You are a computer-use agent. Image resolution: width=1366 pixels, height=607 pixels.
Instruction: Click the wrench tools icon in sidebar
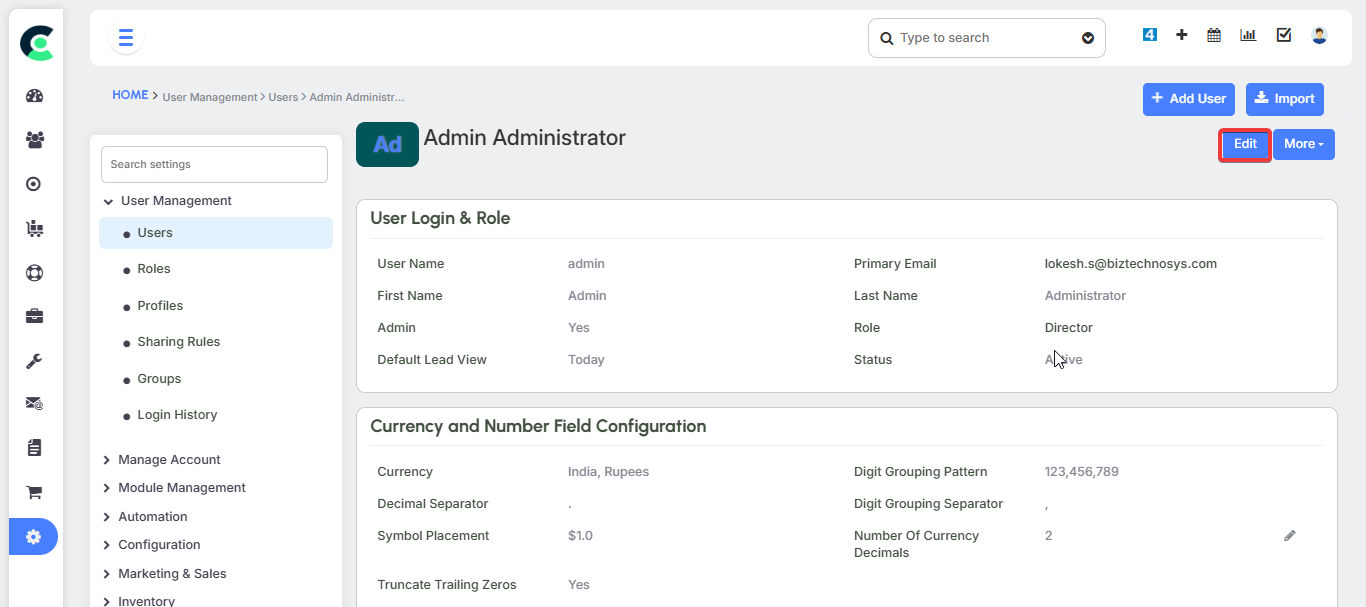[x=34, y=361]
